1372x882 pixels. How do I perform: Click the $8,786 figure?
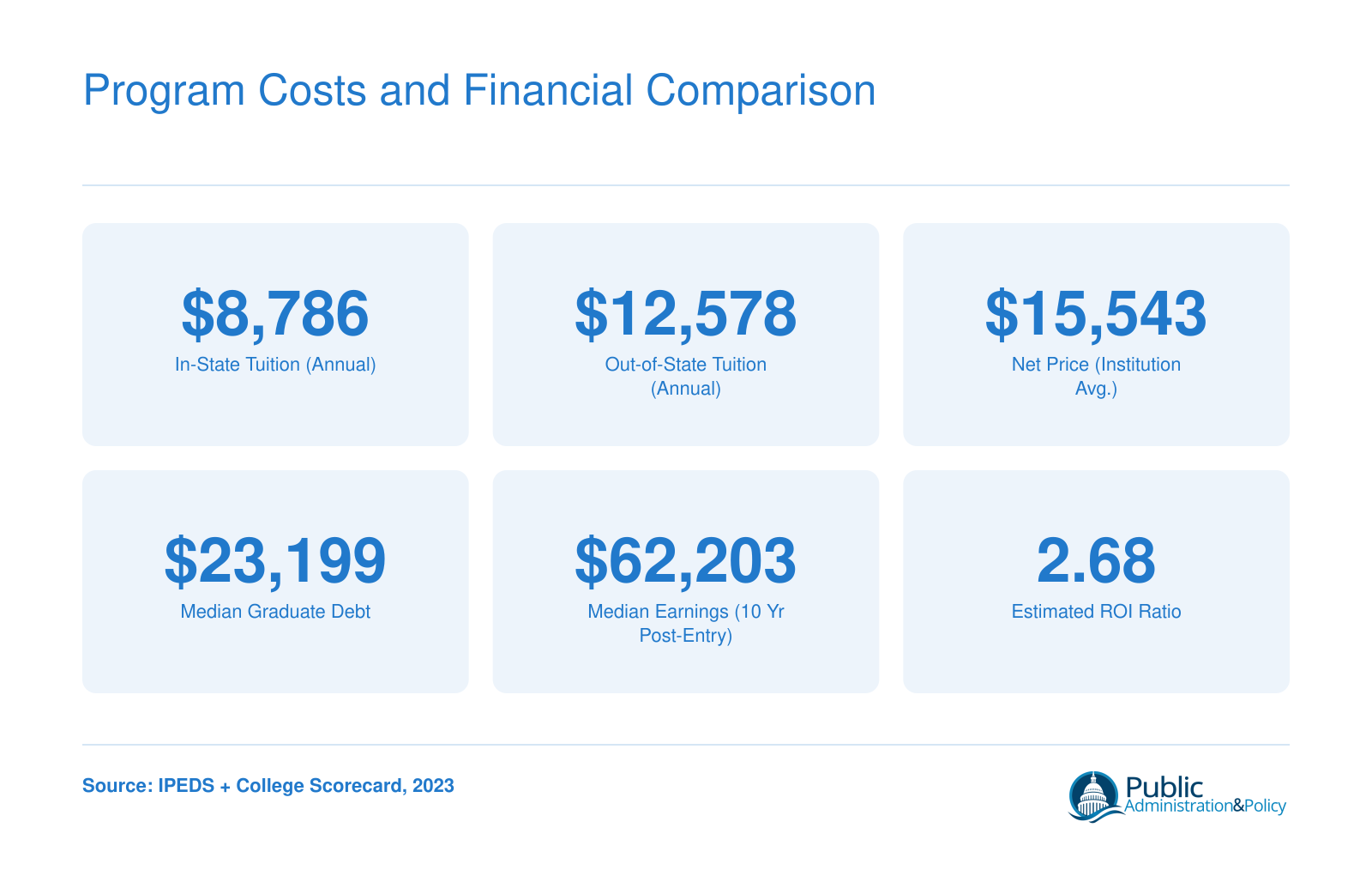click(275, 314)
